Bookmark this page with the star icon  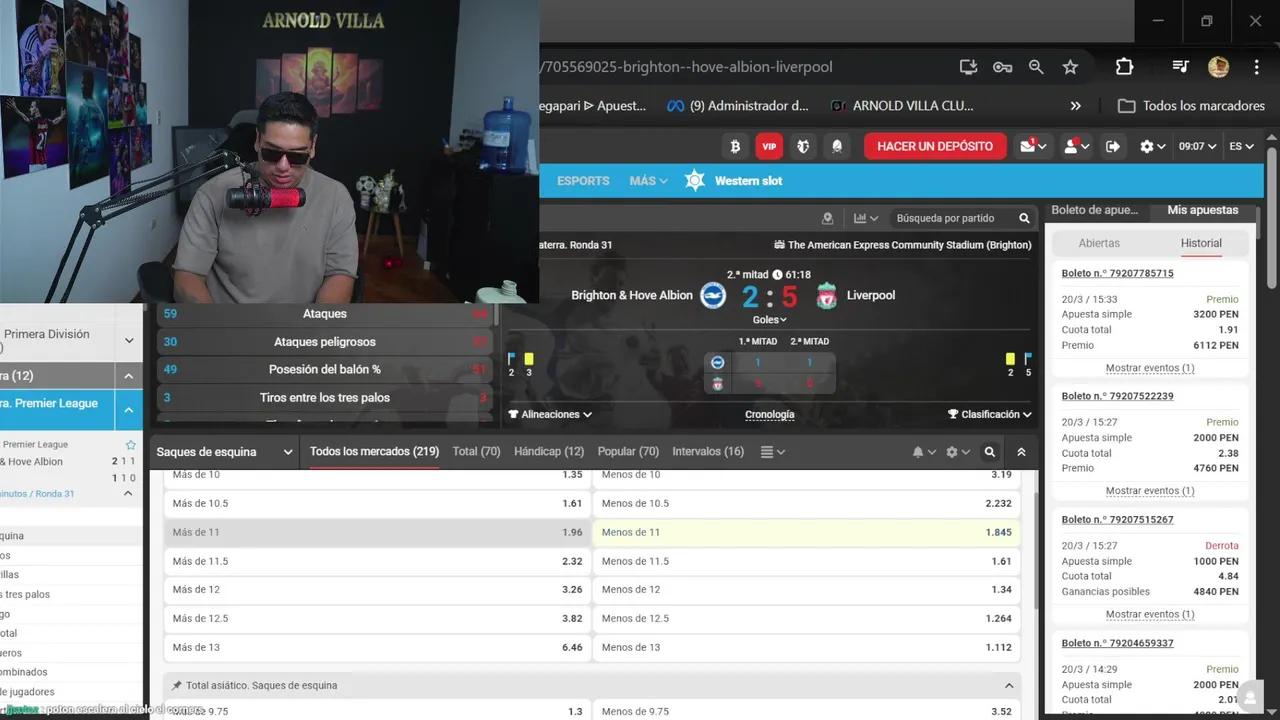pyautogui.click(x=1070, y=67)
